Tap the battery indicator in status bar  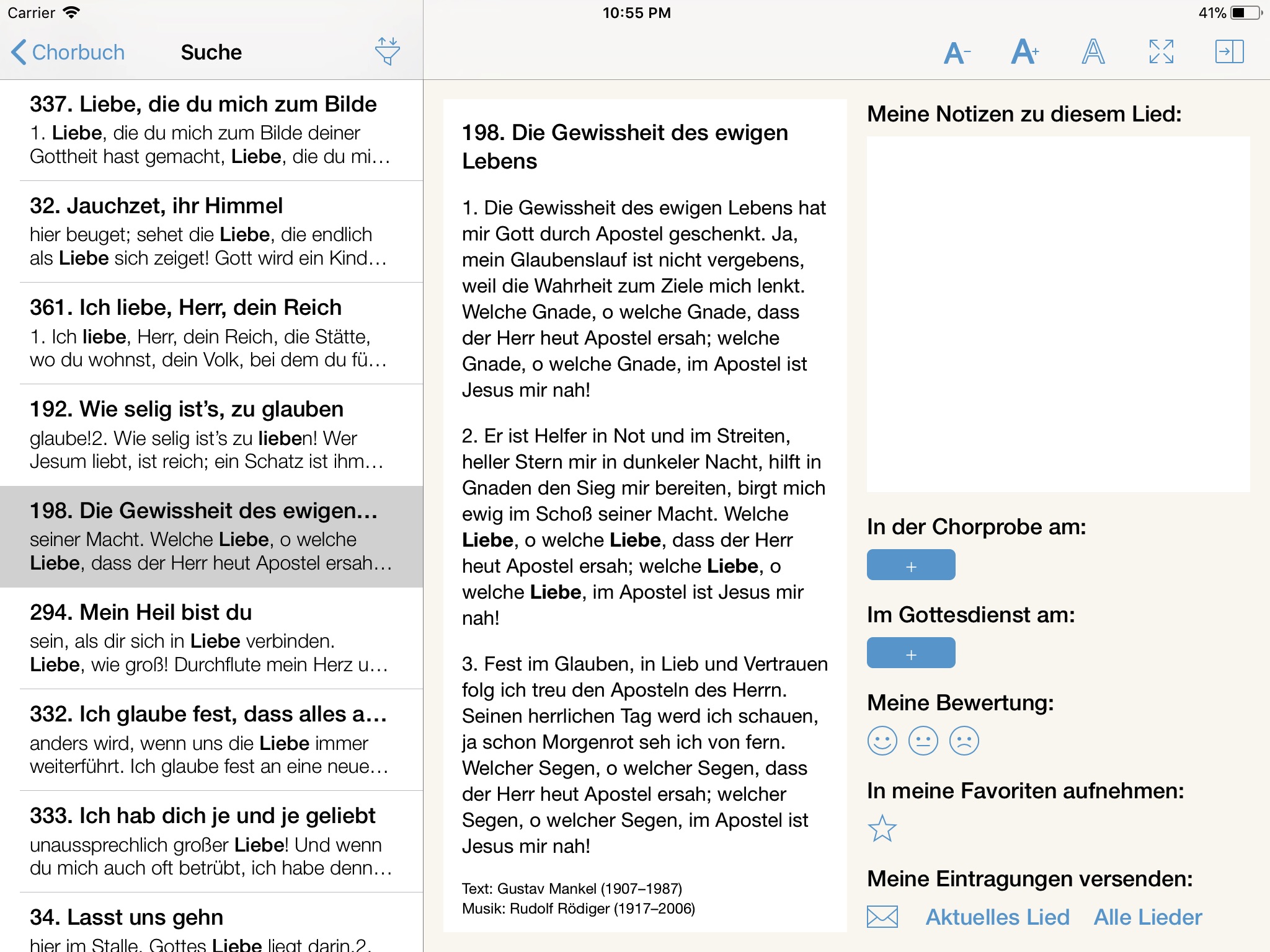point(1246,13)
